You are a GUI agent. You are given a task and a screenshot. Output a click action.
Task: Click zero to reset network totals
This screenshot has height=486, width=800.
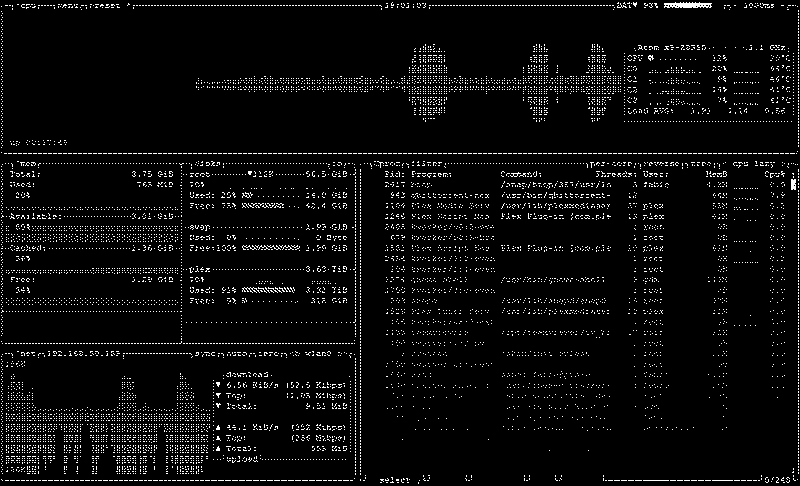[x=270, y=353]
